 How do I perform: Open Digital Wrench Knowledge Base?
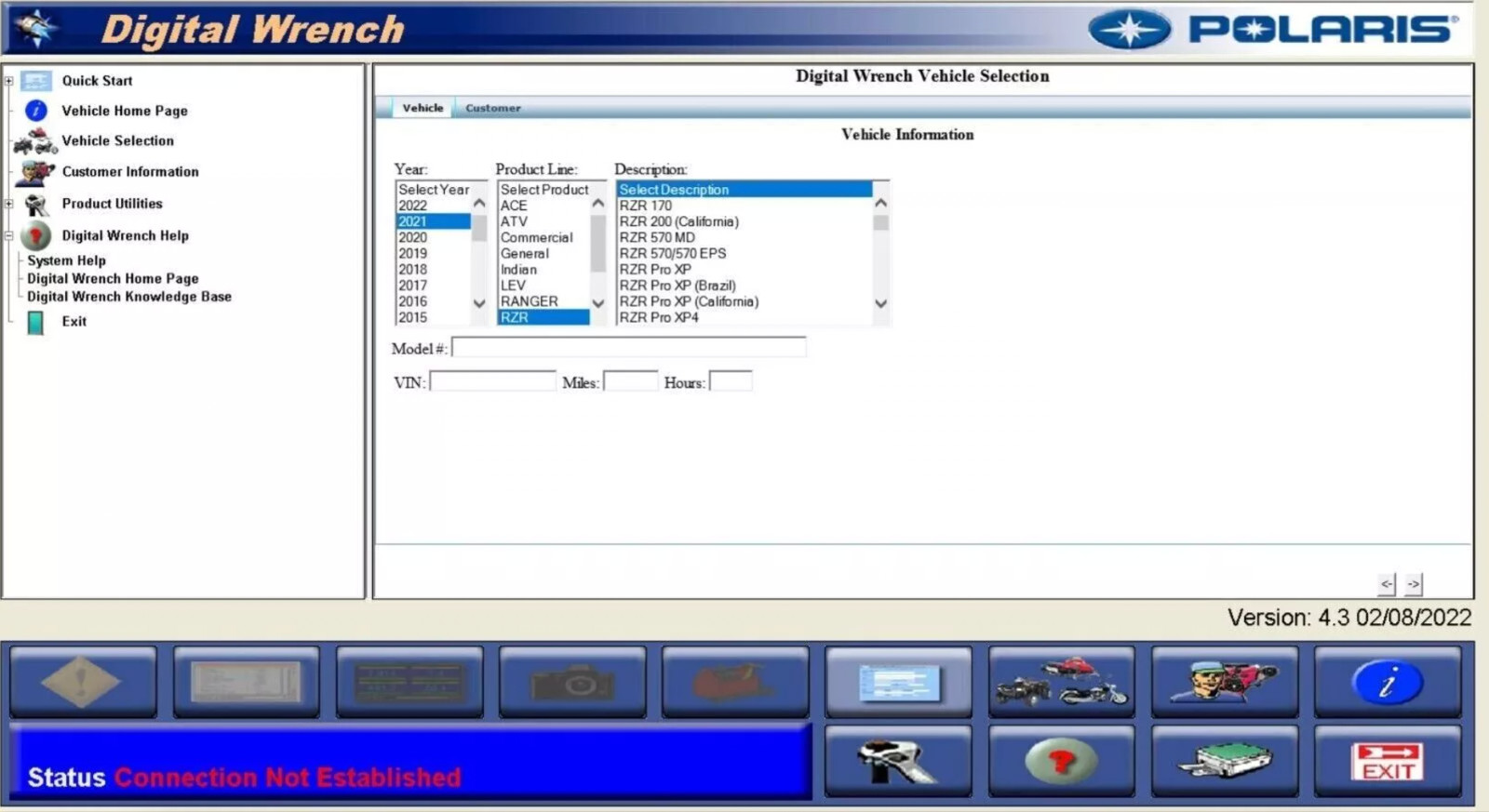[129, 297]
